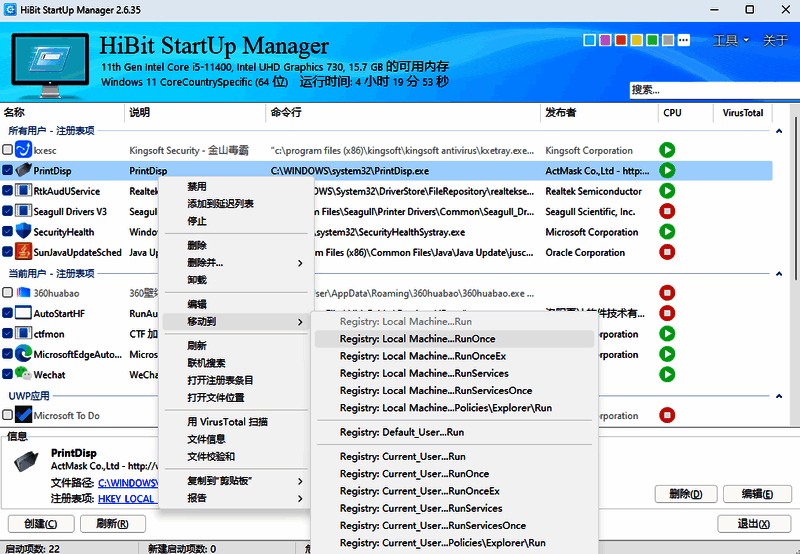Click the Microsoft To Do icon
The height and width of the screenshot is (554, 800).
point(23,415)
